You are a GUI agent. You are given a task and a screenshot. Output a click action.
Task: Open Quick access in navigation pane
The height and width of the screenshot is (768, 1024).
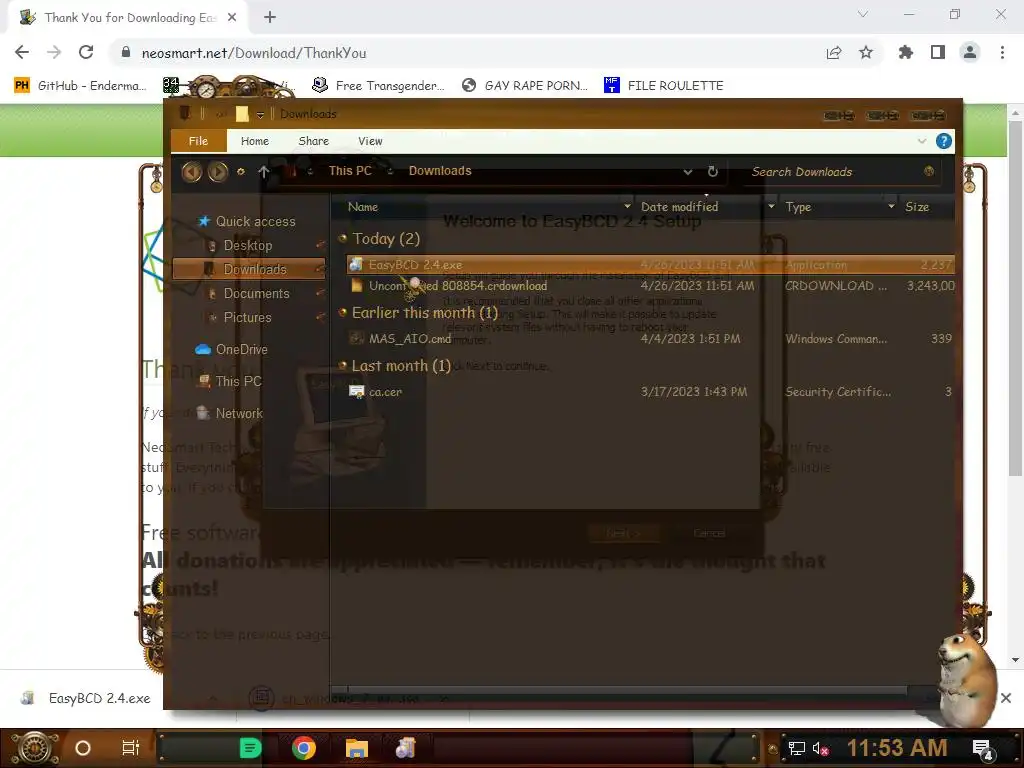[255, 221]
